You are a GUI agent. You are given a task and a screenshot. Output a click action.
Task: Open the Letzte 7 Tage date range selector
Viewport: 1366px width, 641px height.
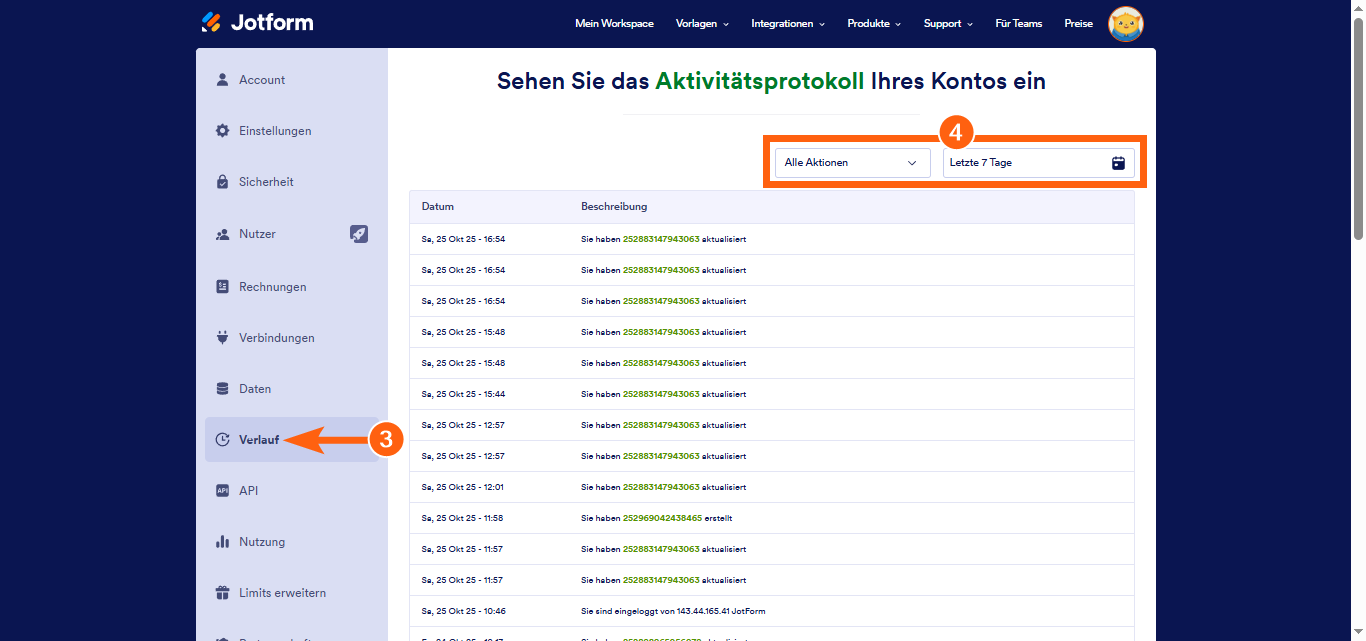click(1030, 162)
